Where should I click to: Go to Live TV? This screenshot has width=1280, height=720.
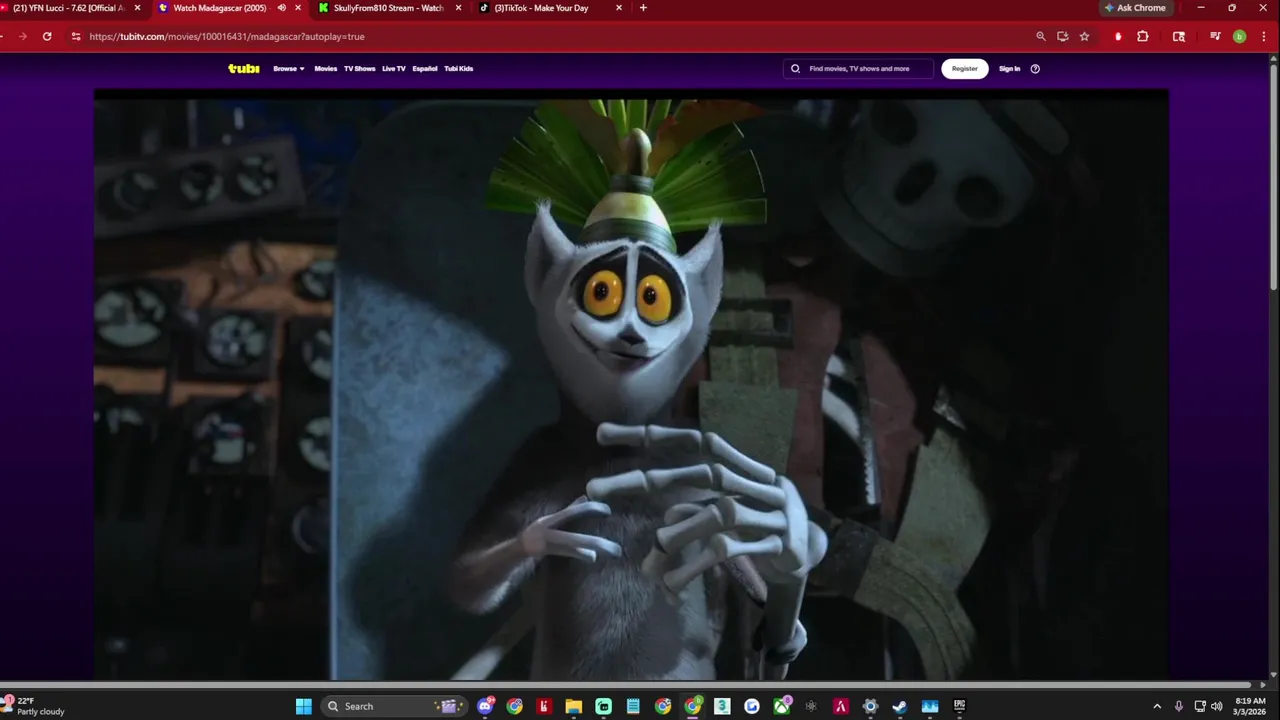pos(394,69)
